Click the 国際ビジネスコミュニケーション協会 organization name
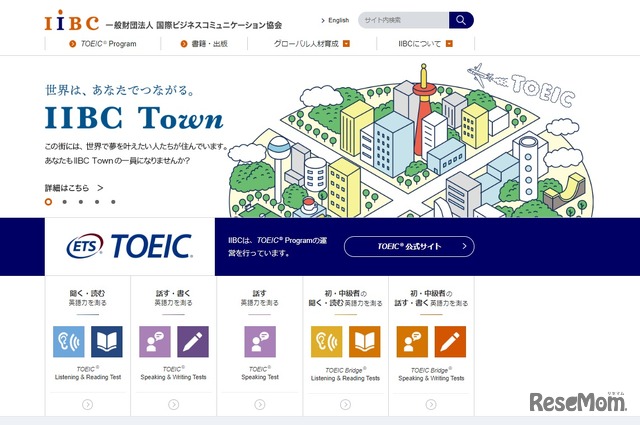Viewport: 640px width, 425px height. [219, 25]
